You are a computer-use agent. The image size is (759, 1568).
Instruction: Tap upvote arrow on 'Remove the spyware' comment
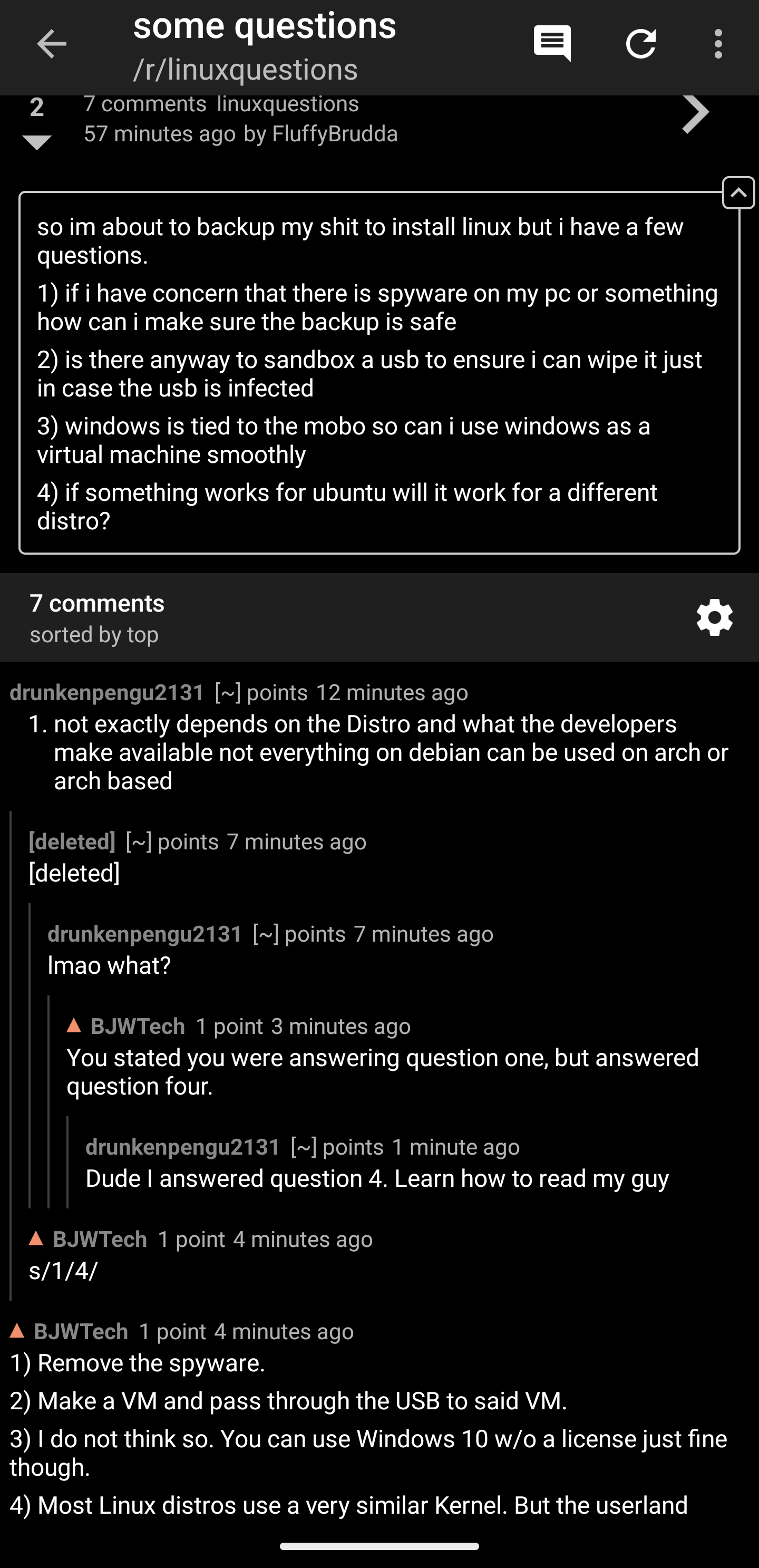pos(17,1331)
